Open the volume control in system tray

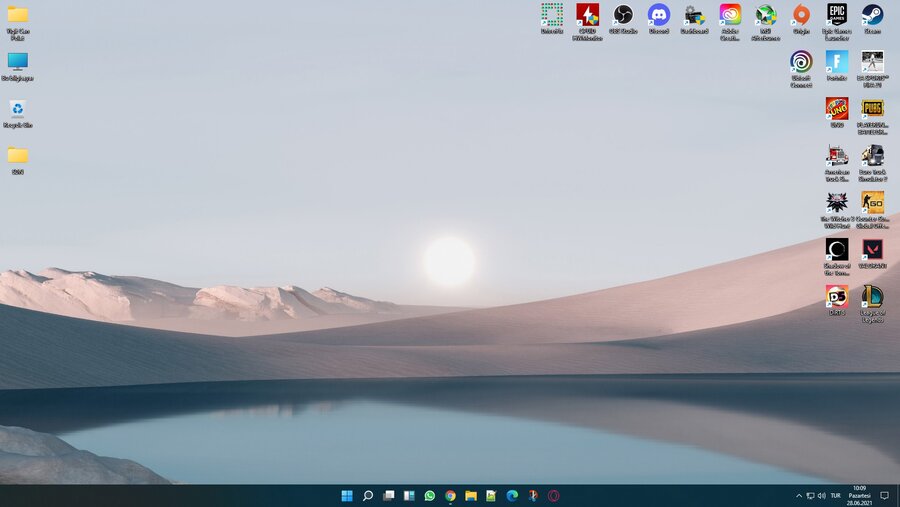(x=821, y=495)
